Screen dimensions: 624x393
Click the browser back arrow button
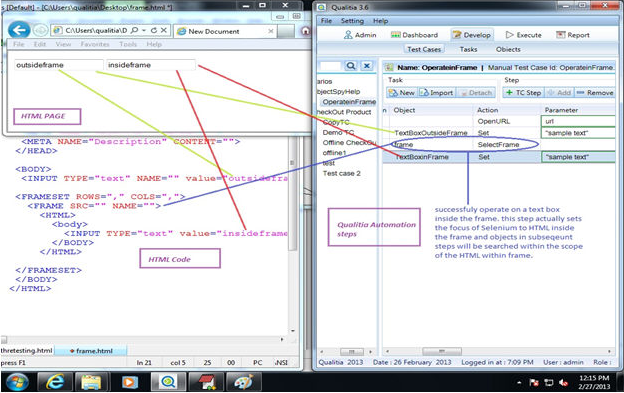(19, 30)
